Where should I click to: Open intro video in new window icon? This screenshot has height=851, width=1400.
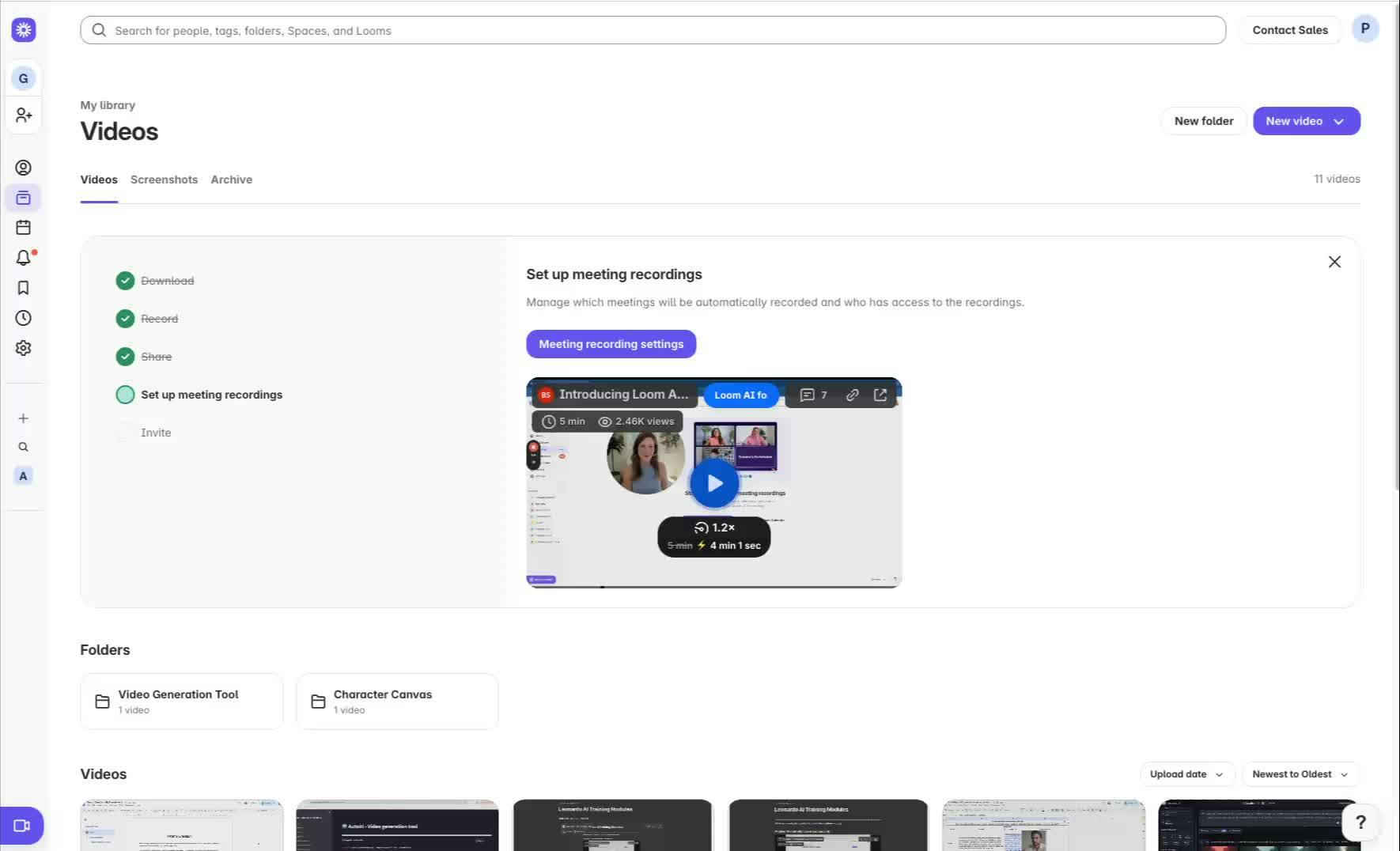point(880,395)
